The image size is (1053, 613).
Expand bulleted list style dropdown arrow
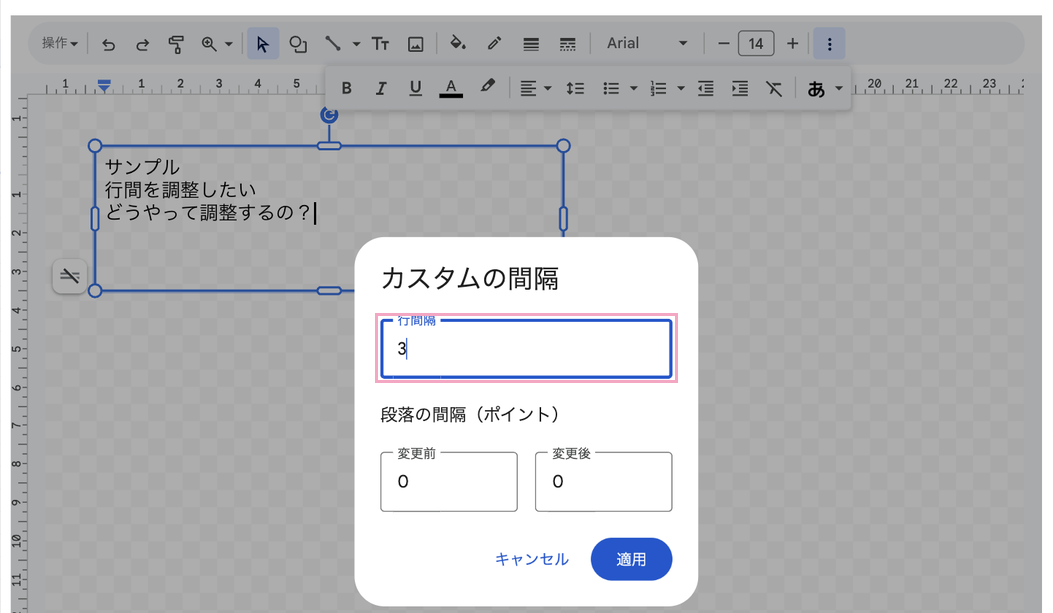(633, 89)
